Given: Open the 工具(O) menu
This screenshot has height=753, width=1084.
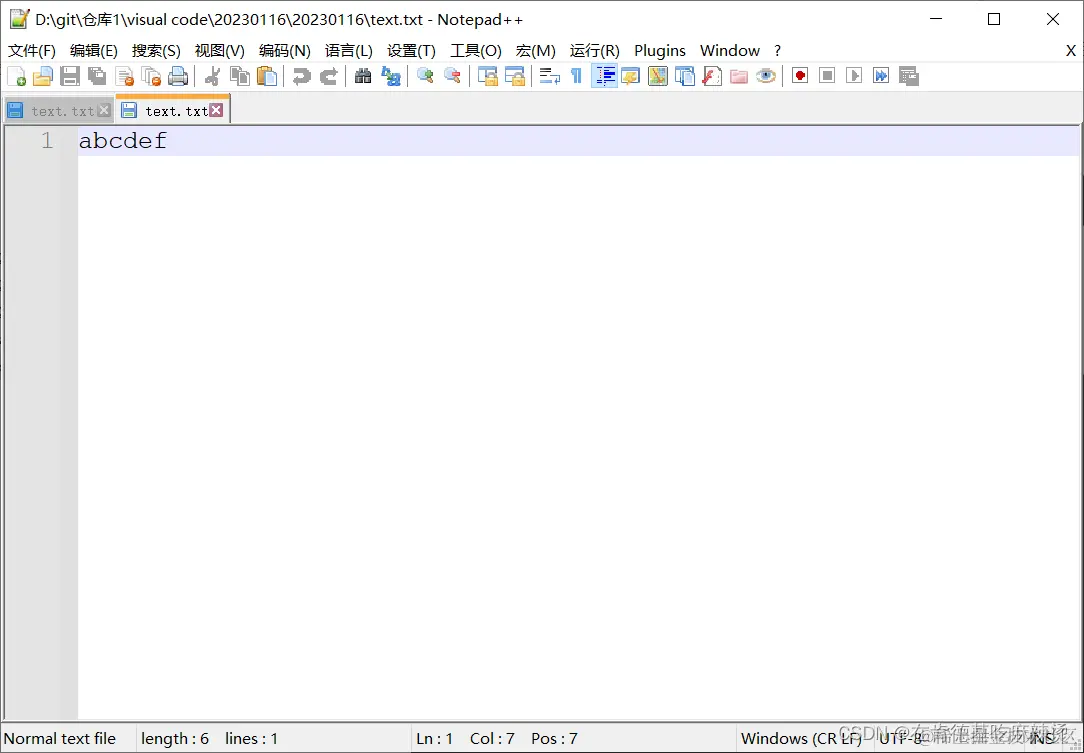Looking at the screenshot, I should click(x=476, y=50).
